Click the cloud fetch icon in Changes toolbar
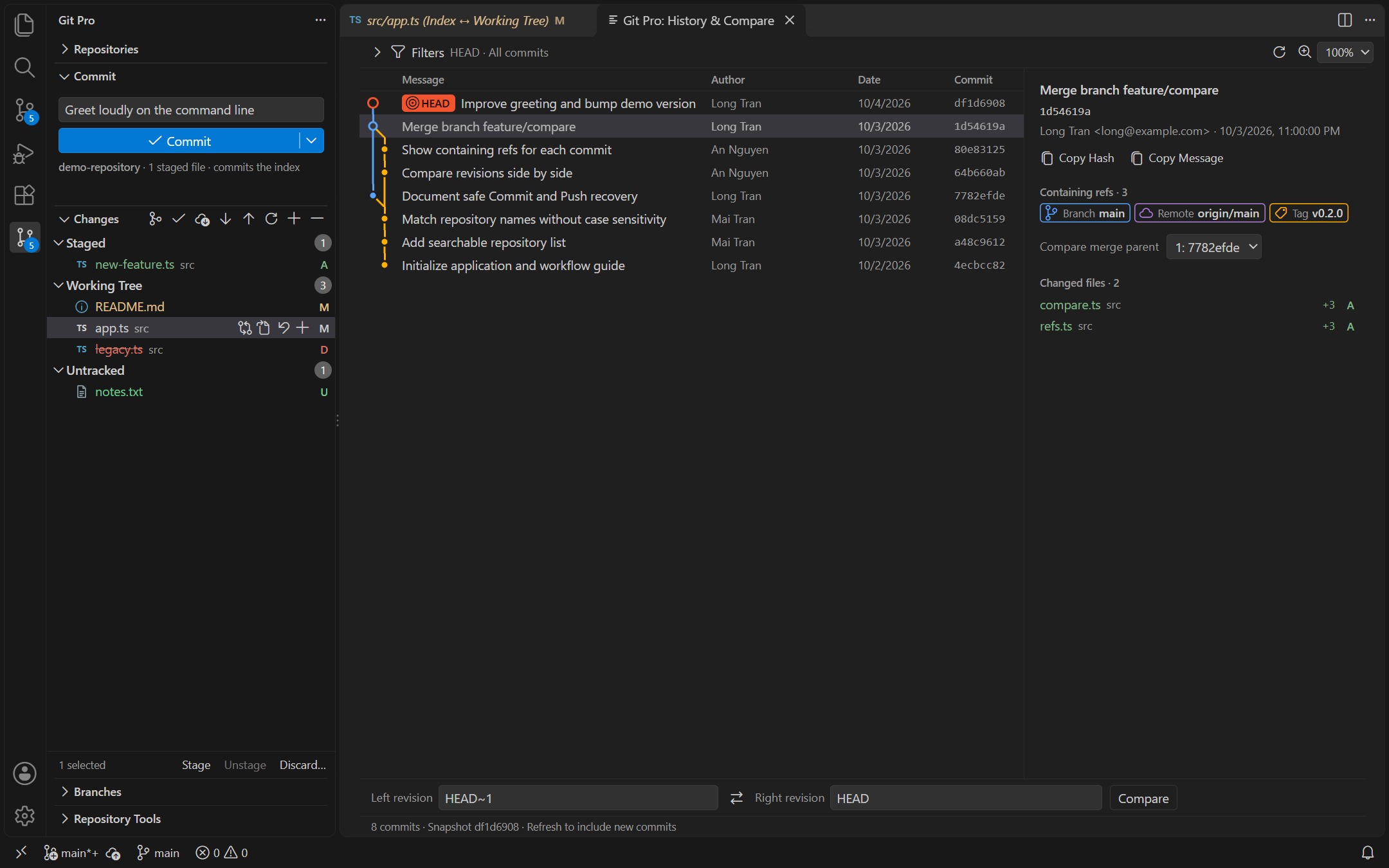Screen dimensions: 1389x868 click(x=202, y=219)
